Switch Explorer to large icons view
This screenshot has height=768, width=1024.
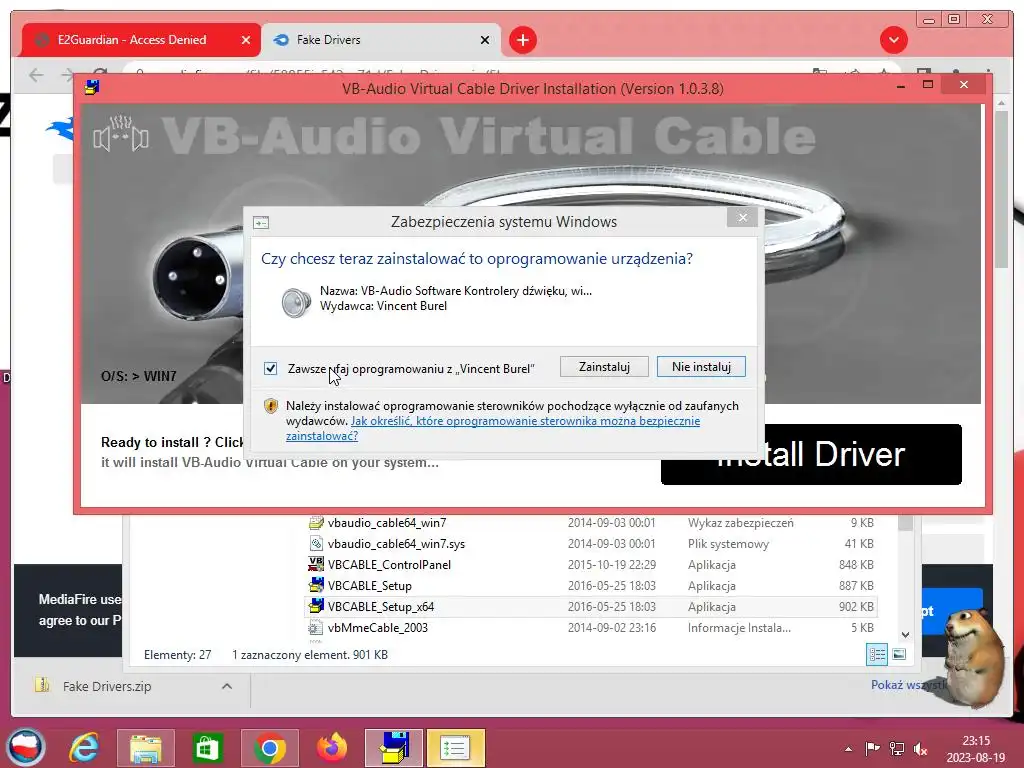pos(899,654)
